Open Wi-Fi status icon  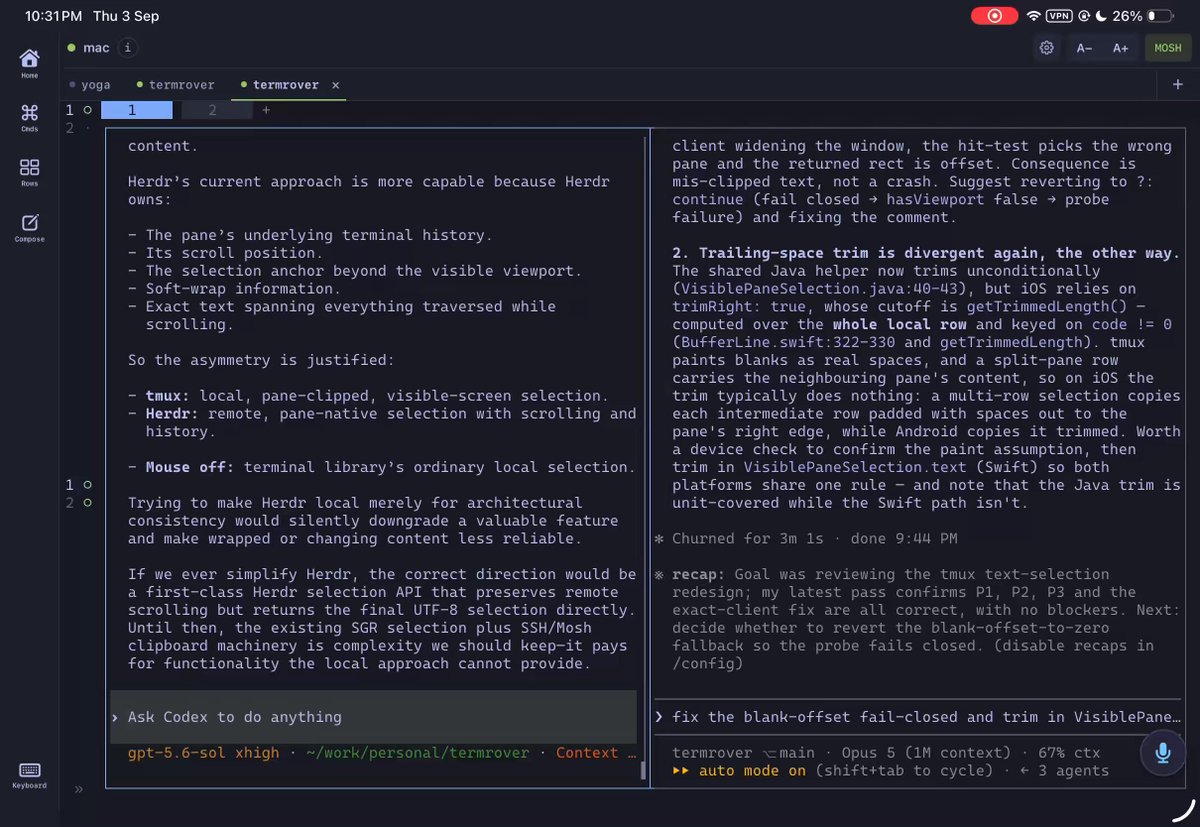pyautogui.click(x=1033, y=16)
